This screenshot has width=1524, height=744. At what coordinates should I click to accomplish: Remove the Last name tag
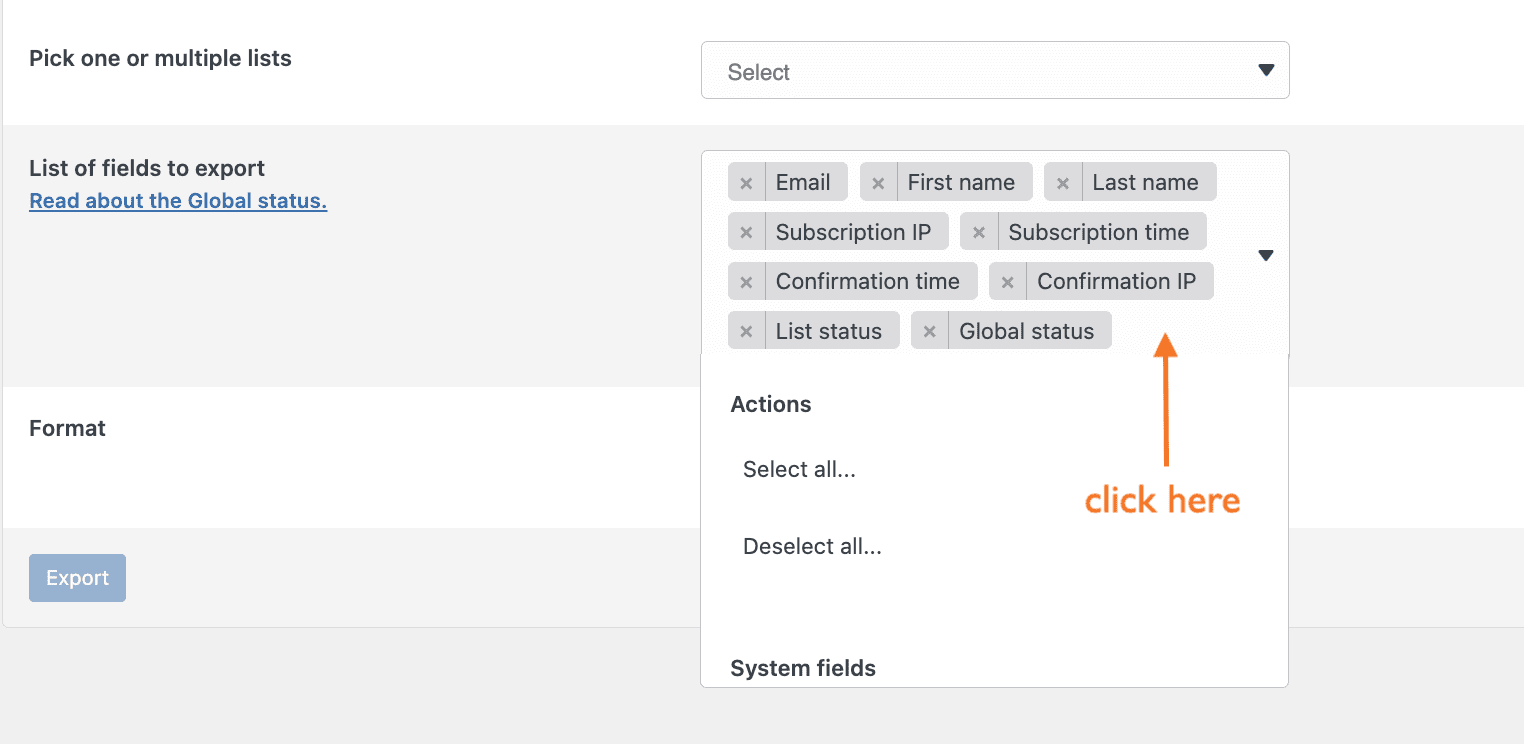click(x=1063, y=183)
